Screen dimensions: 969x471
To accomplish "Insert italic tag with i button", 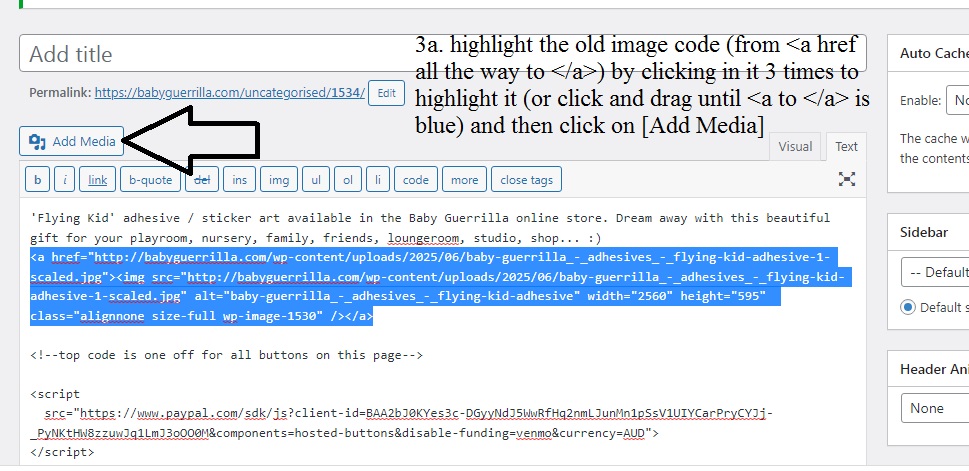I will [x=64, y=180].
